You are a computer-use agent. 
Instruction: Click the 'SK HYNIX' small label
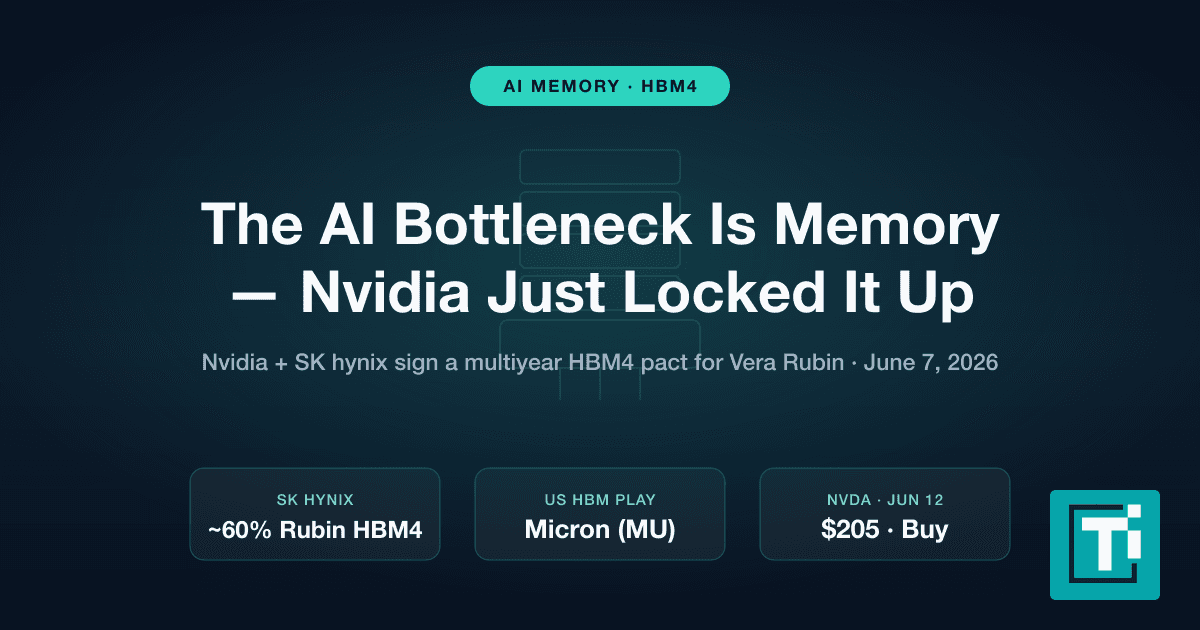coord(315,499)
